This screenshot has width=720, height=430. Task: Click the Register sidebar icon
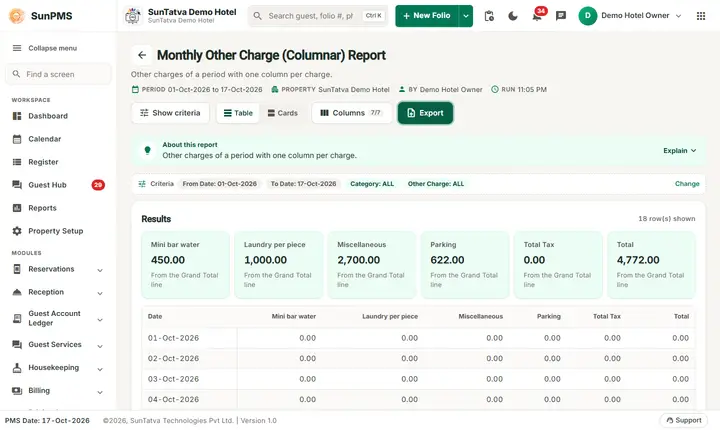(x=17, y=162)
